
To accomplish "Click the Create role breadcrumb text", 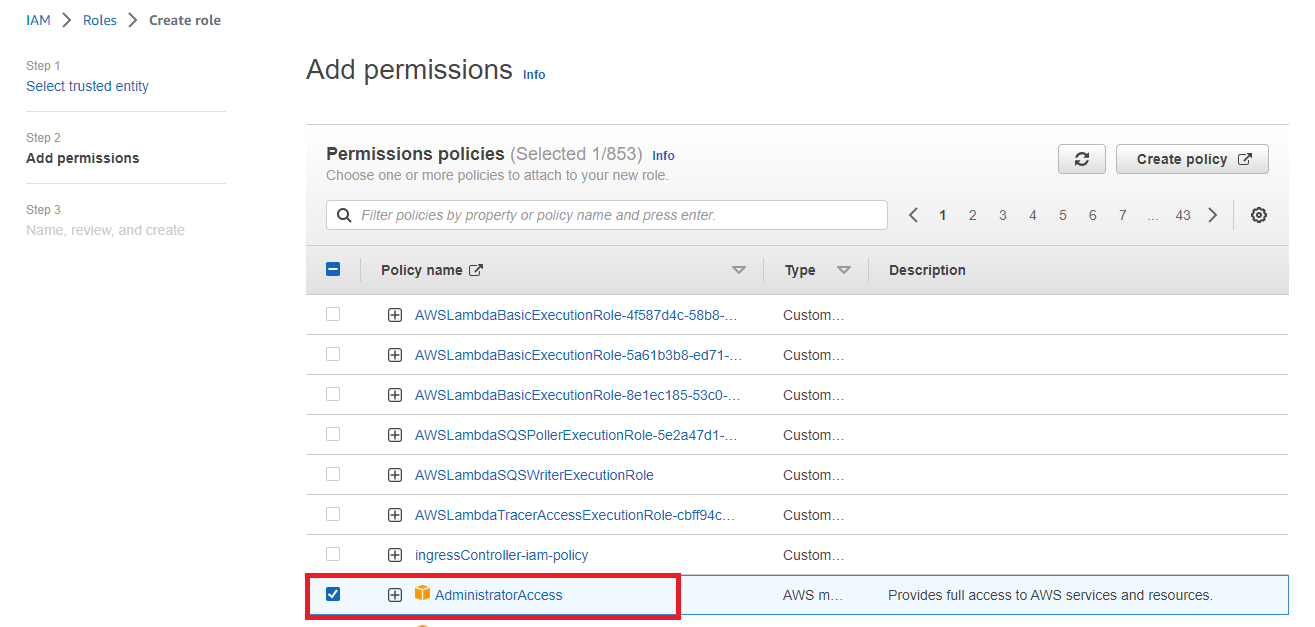I will pos(185,20).
